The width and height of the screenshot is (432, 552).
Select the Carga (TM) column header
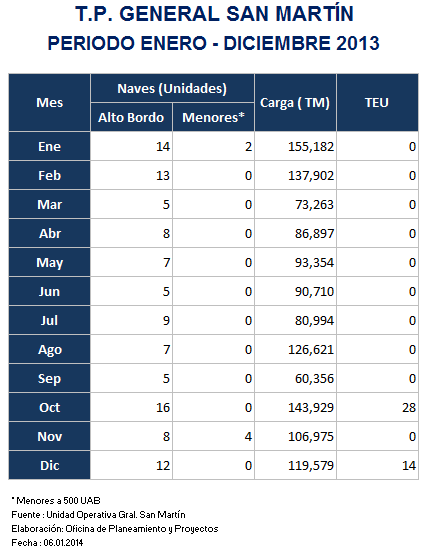click(295, 102)
